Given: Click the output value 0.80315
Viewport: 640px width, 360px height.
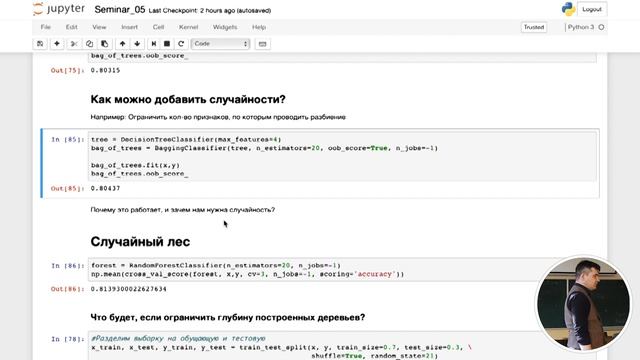Looking at the screenshot, I should [105, 70].
